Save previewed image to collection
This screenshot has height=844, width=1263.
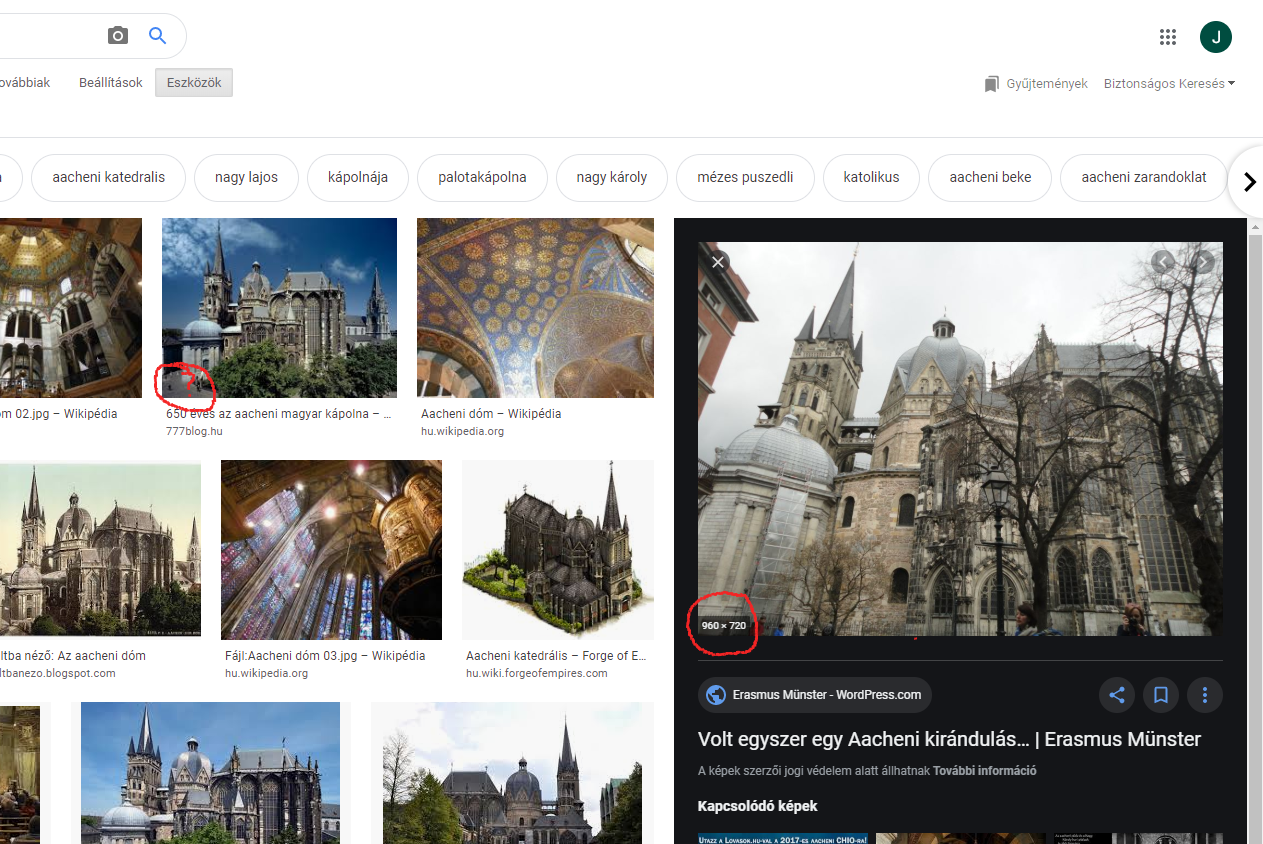click(x=1161, y=695)
